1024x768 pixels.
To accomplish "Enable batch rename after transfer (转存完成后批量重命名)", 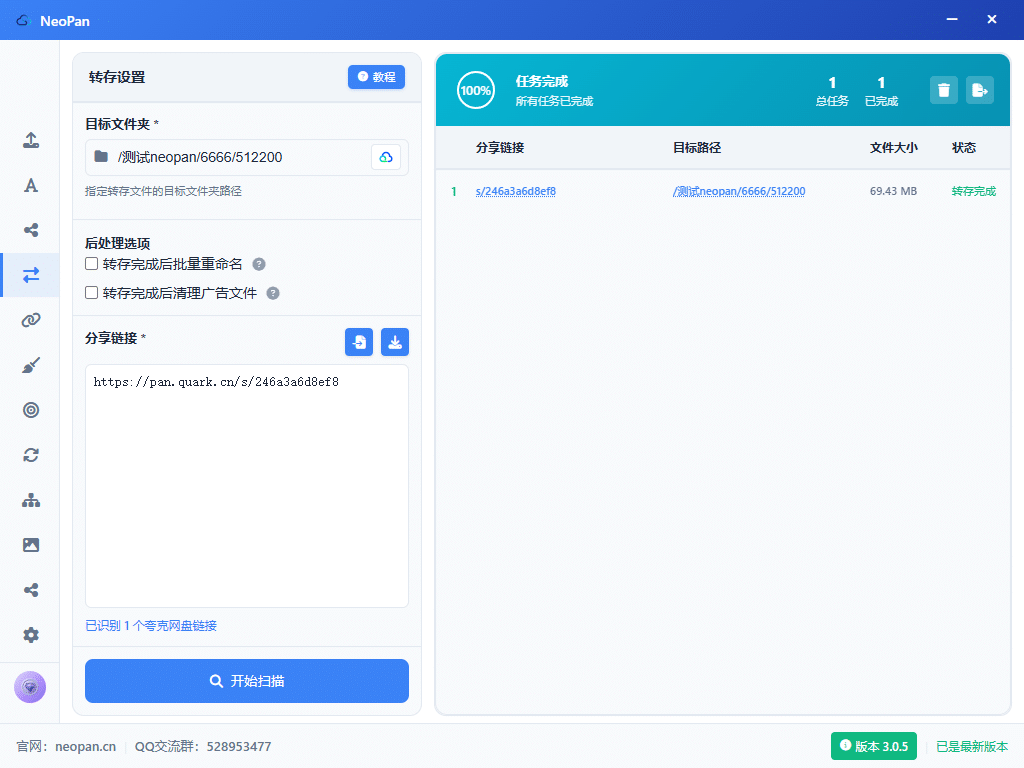I will [x=92, y=264].
